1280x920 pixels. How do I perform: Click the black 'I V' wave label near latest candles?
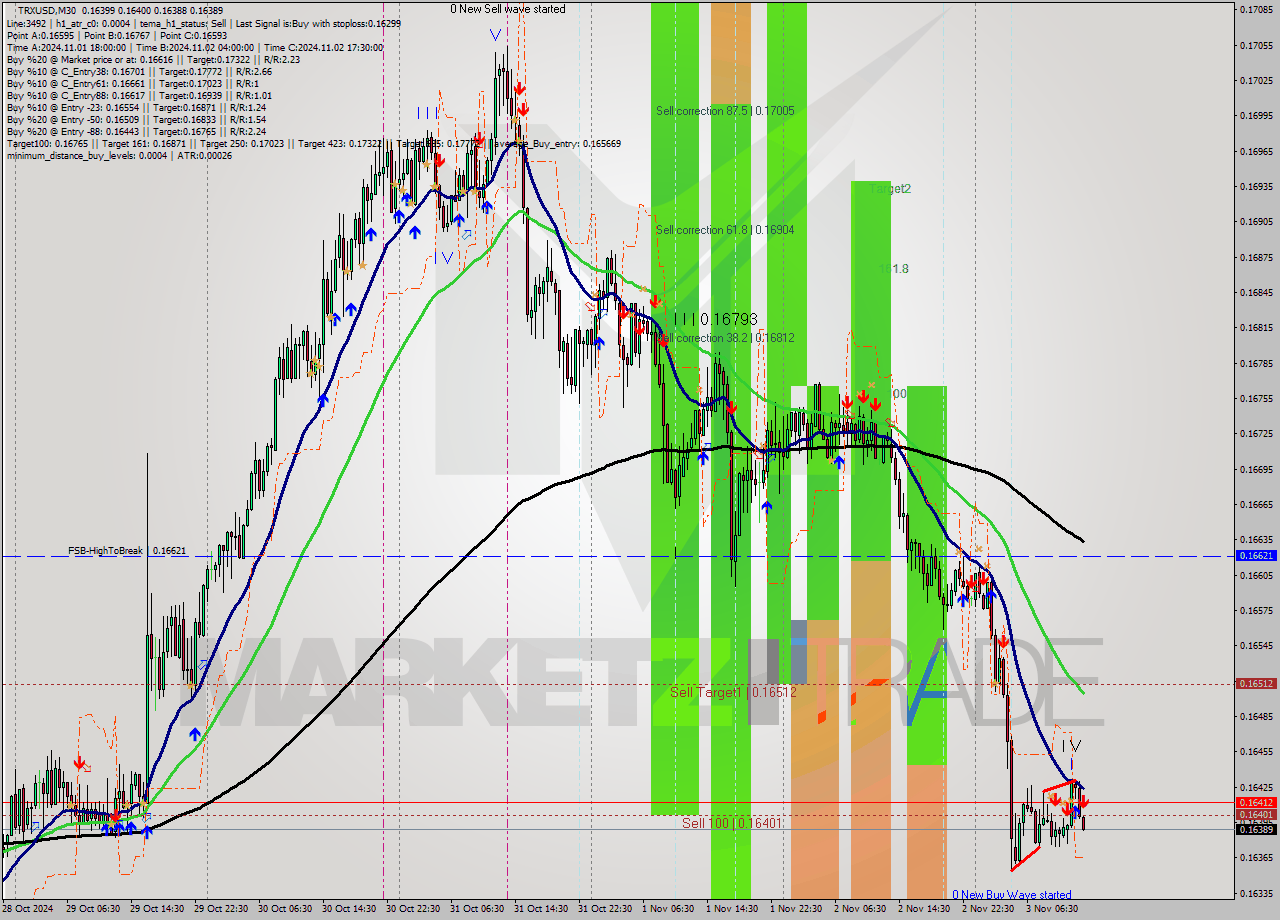pyautogui.click(x=1071, y=746)
